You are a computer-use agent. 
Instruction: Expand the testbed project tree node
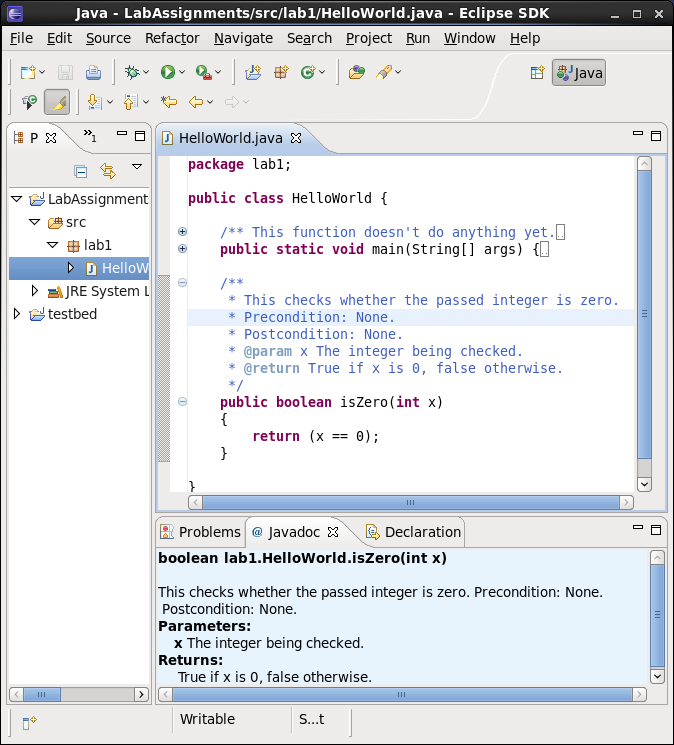click(16, 314)
